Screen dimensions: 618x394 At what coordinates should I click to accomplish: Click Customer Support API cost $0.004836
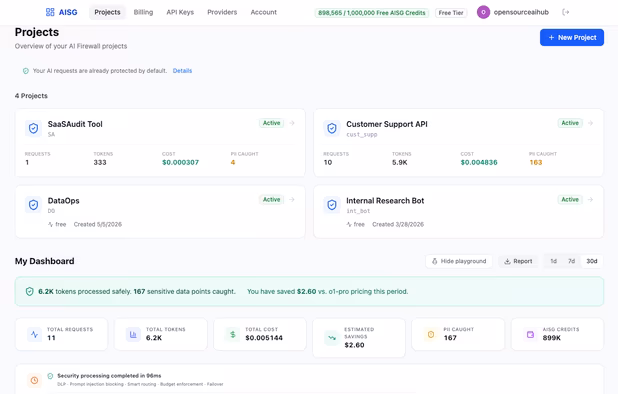(x=479, y=162)
